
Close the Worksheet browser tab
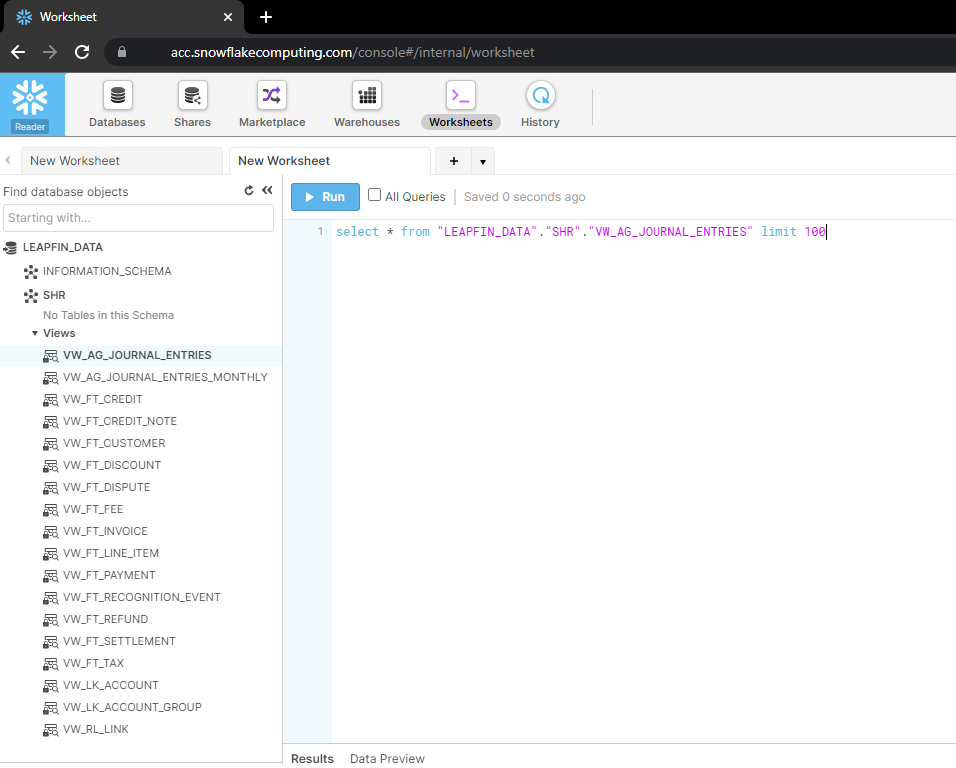228,17
